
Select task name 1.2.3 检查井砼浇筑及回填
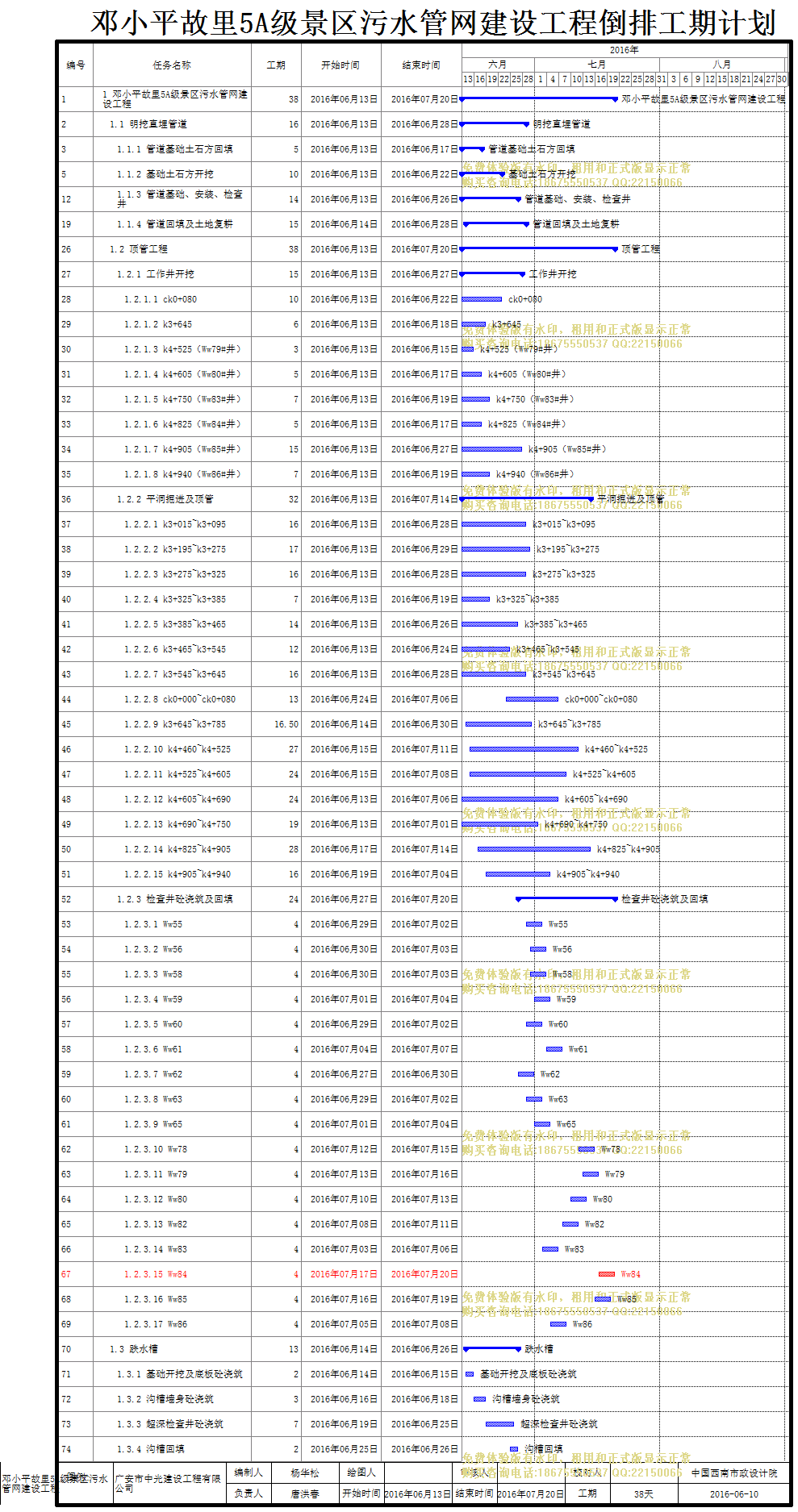pos(174,899)
